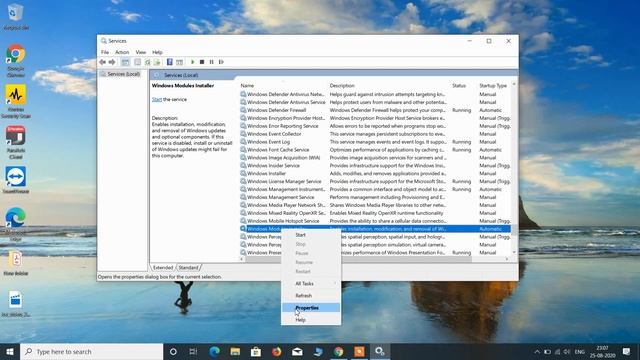
Task: Click the Export List toolbar icon
Action: (x=157, y=62)
